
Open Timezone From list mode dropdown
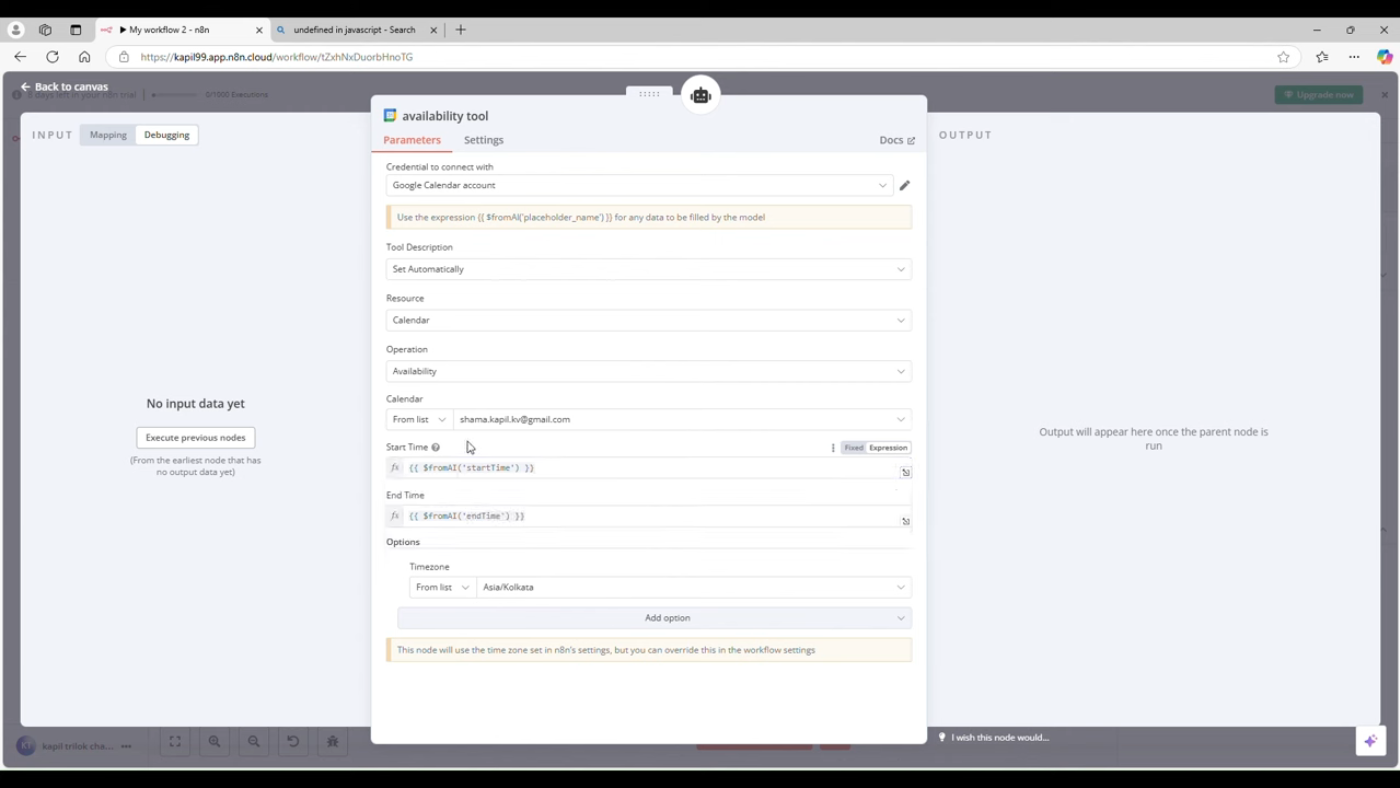[x=443, y=587]
